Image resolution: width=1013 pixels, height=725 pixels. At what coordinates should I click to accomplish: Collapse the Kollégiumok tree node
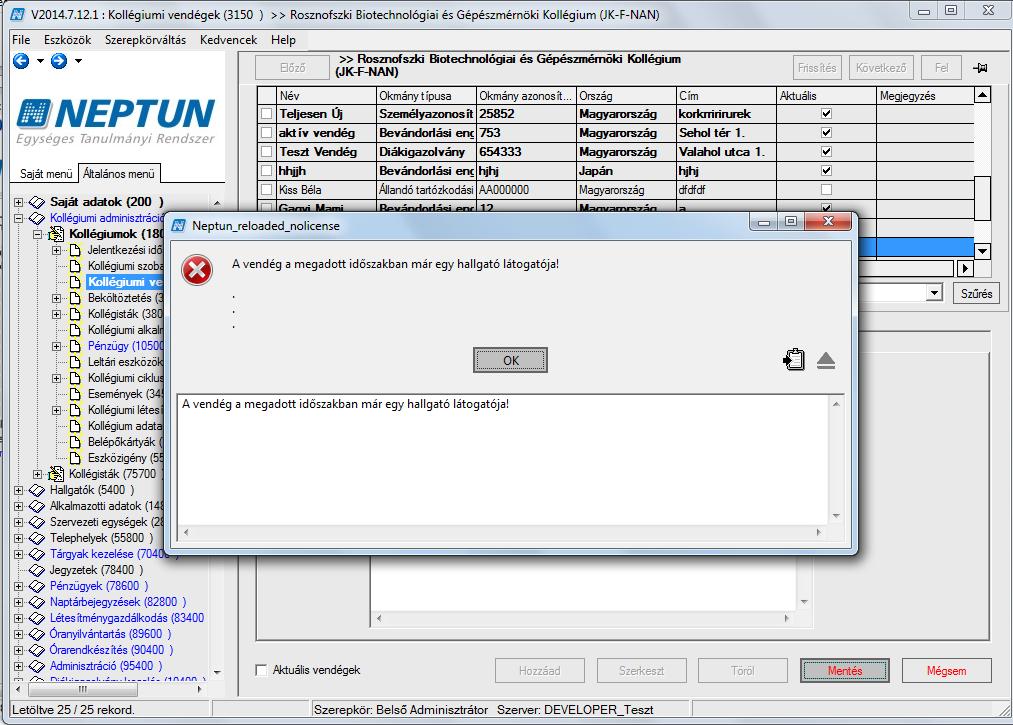[37, 234]
